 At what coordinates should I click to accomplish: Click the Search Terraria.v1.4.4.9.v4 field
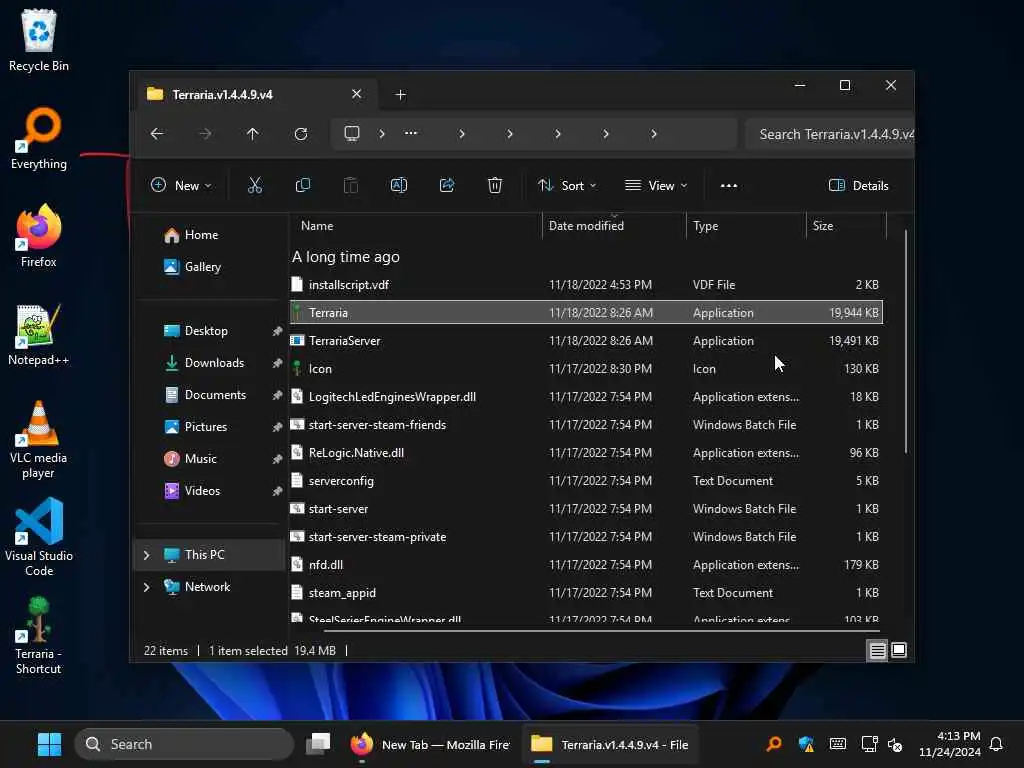point(829,135)
